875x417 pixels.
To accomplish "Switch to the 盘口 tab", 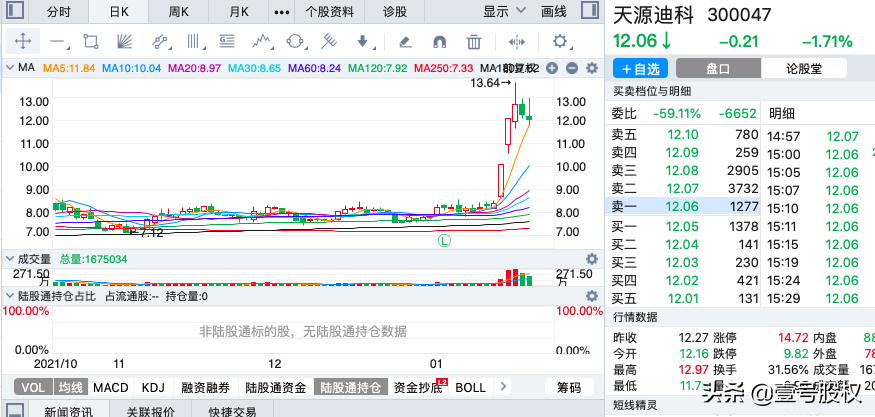I will pos(718,69).
